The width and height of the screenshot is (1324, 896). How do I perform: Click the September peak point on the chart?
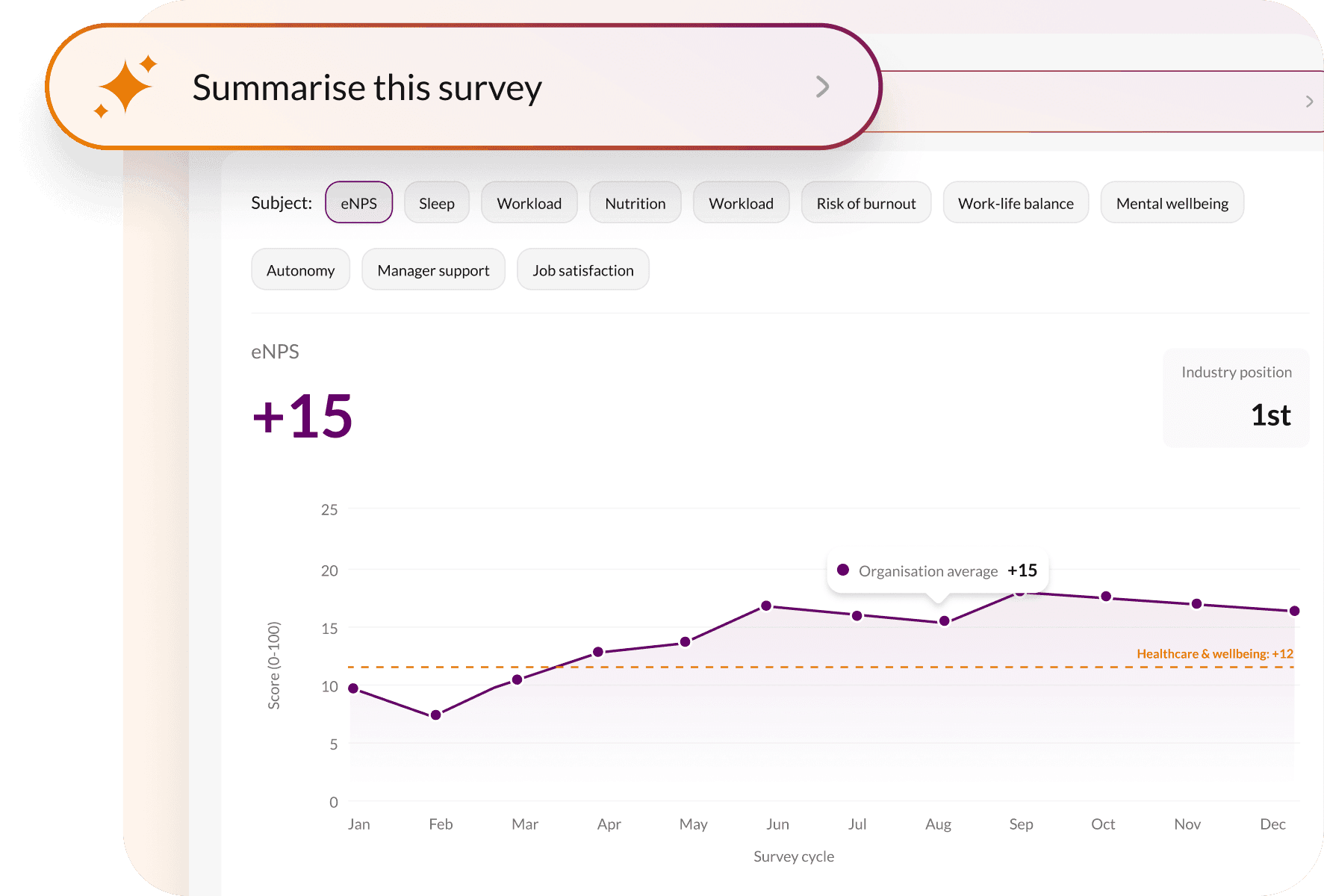1022,592
